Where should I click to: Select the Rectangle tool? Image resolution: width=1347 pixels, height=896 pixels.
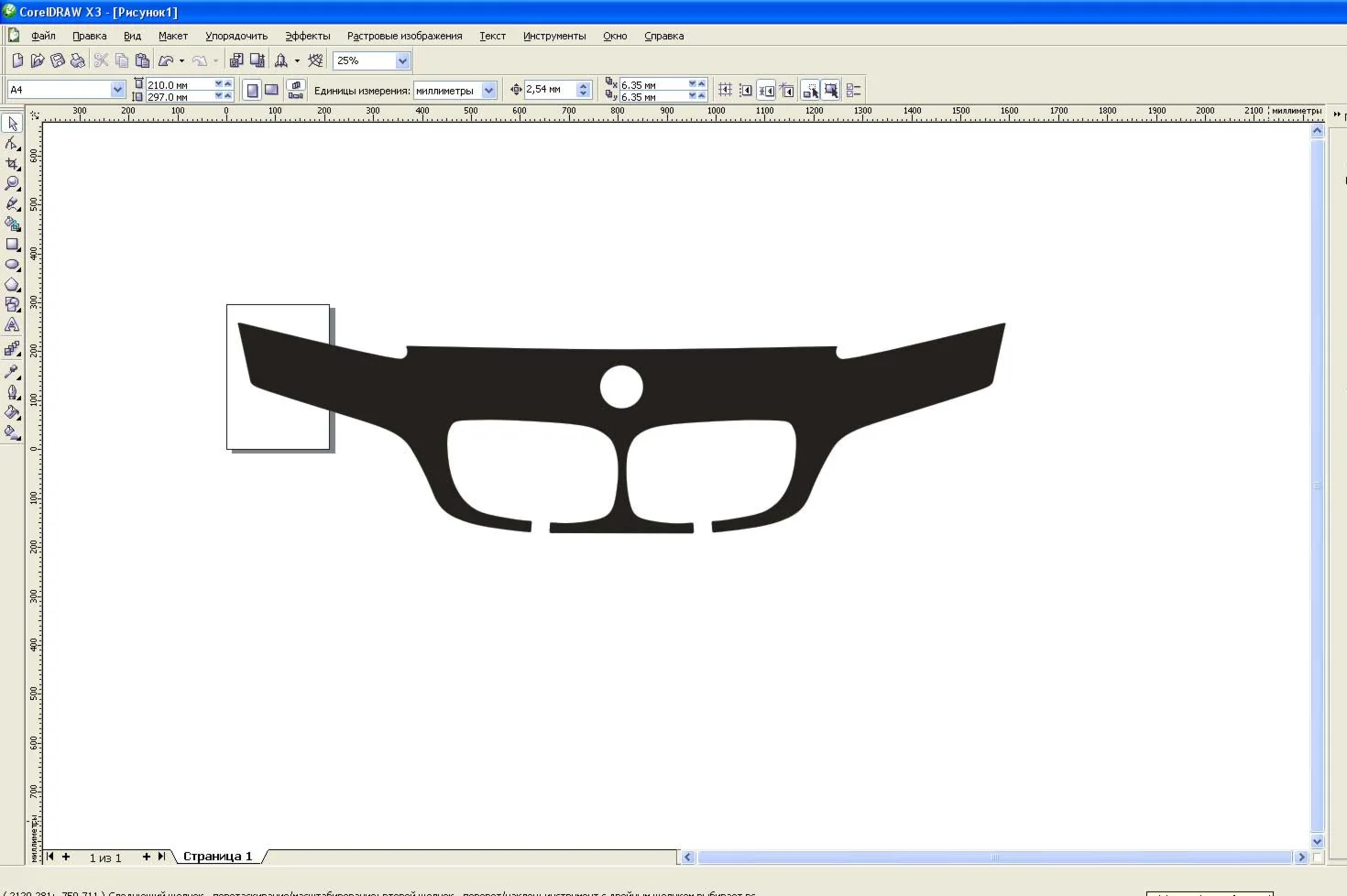pos(12,245)
